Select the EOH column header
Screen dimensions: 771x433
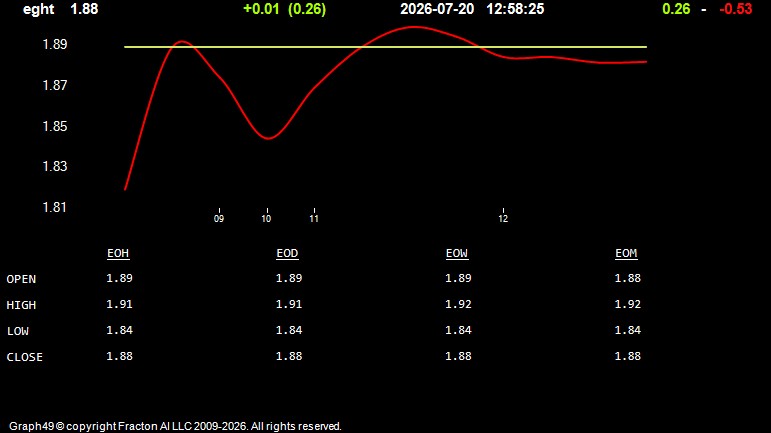click(118, 253)
